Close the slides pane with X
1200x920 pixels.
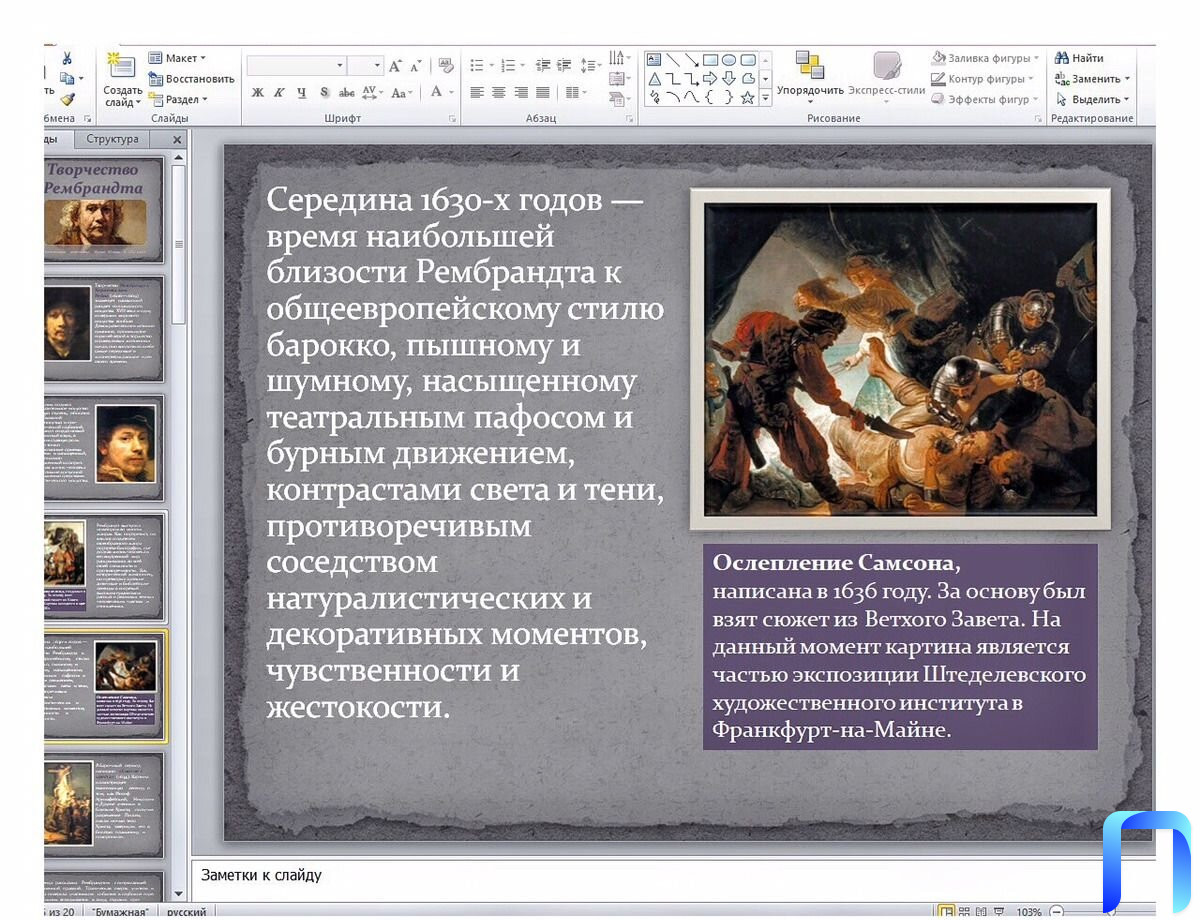[177, 140]
